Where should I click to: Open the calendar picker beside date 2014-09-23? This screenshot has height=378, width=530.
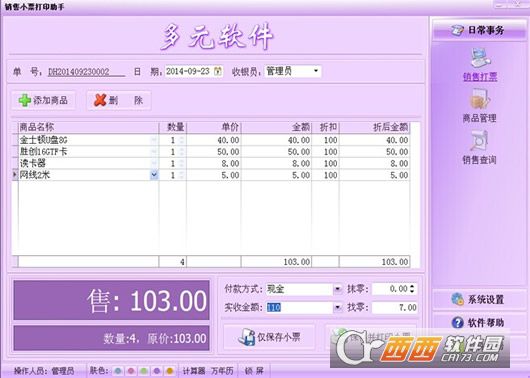pyautogui.click(x=218, y=71)
